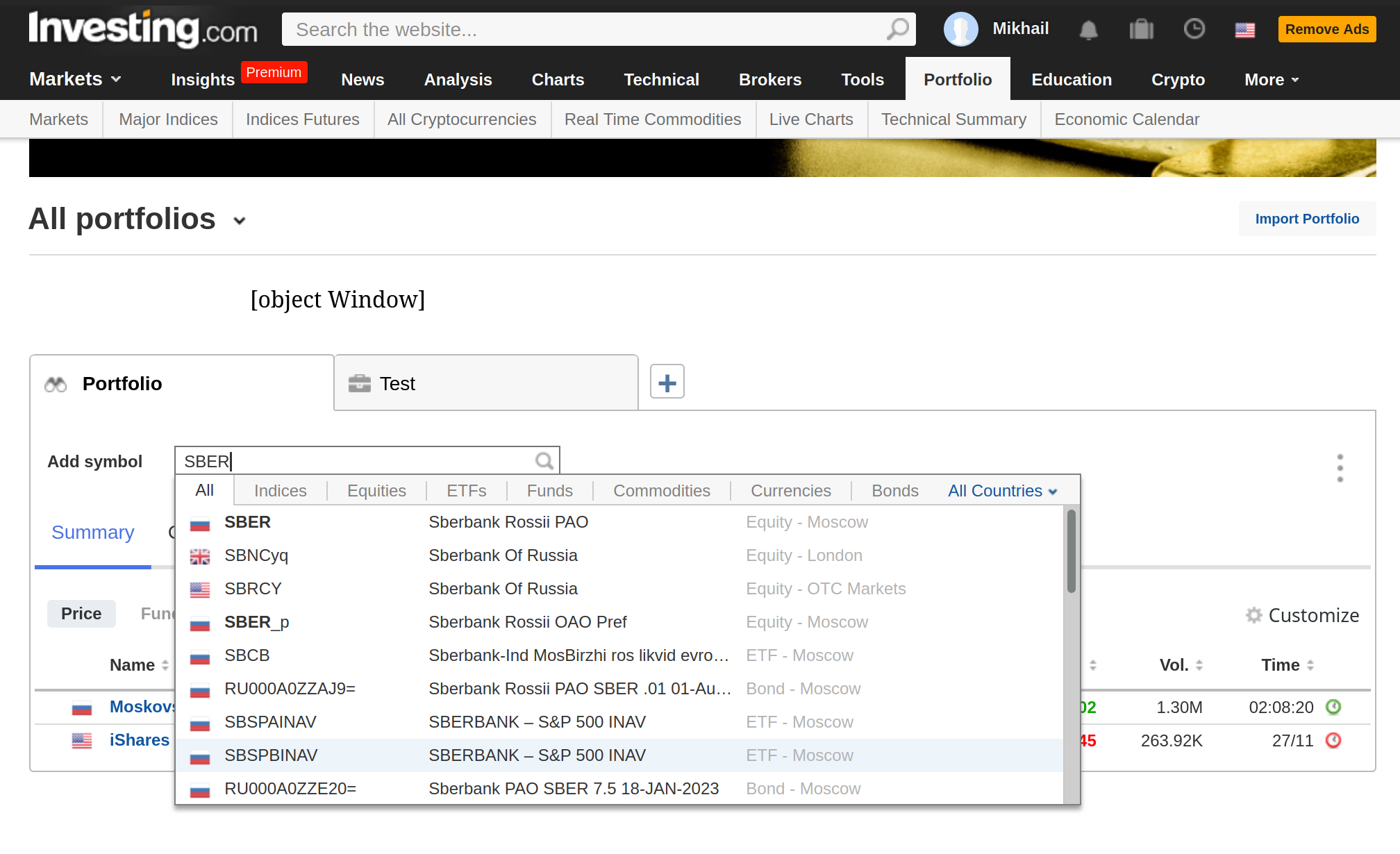
Task: Sort table by Time column
Action: [1287, 665]
